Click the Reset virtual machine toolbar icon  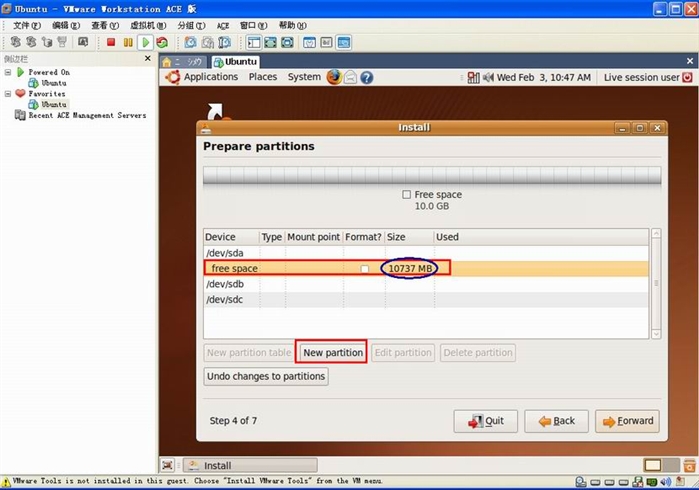click(x=162, y=42)
